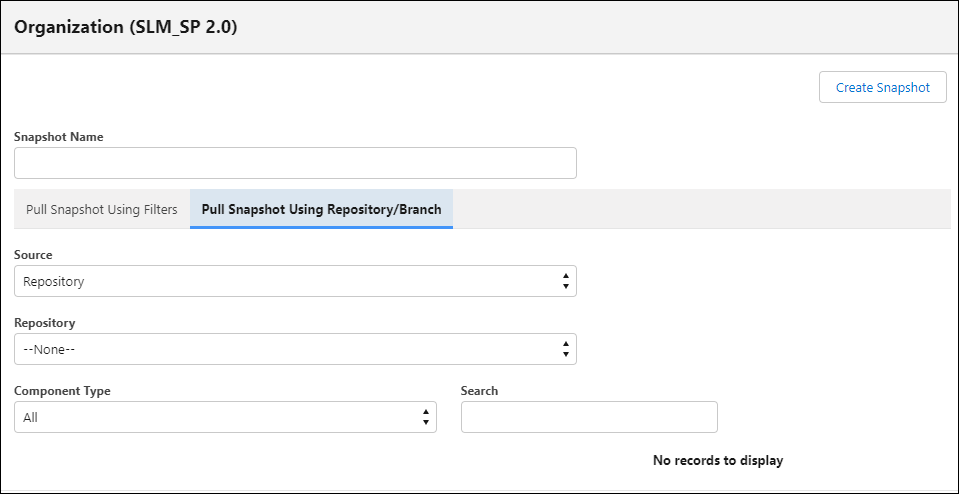Click the Create Snapshot button
Image resolution: width=959 pixels, height=494 pixels.
click(883, 87)
